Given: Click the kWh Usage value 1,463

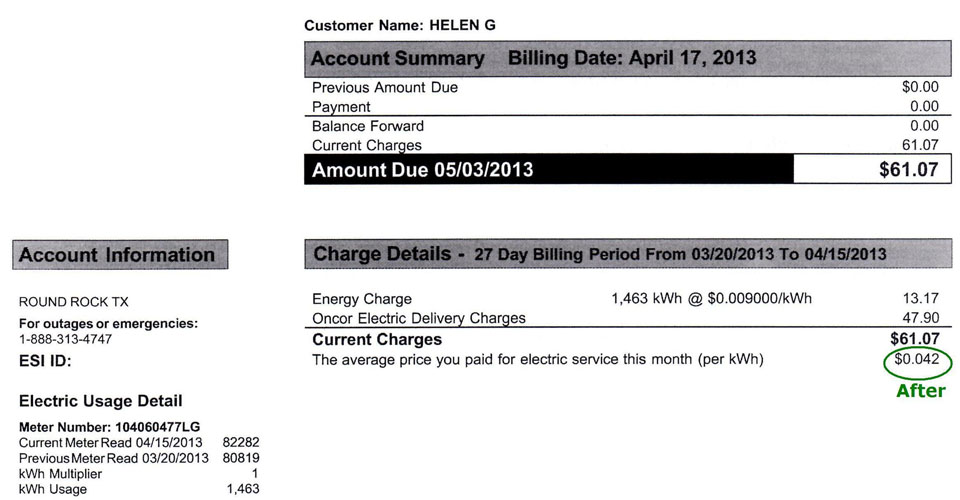Looking at the screenshot, I should pos(243,489).
